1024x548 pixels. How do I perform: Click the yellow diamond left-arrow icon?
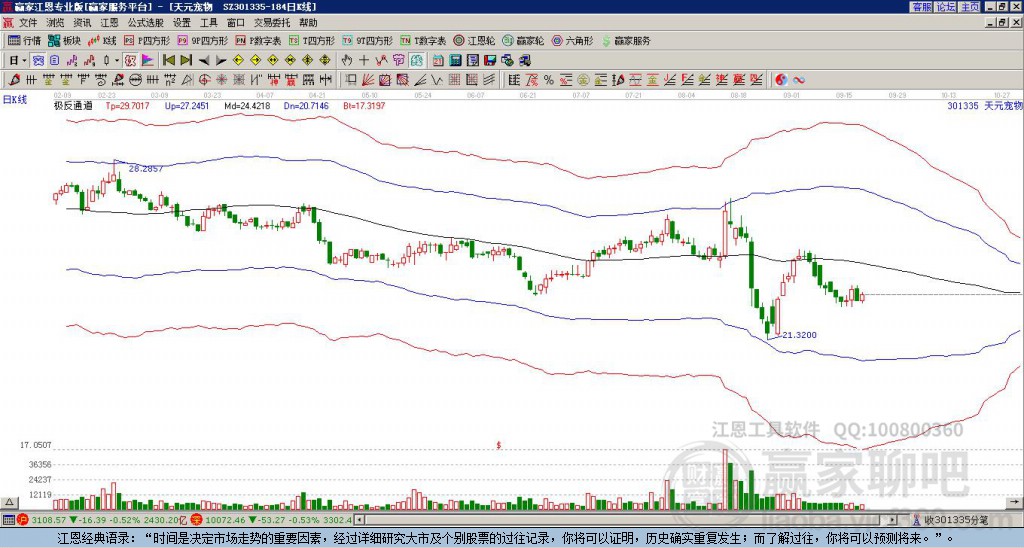238,61
